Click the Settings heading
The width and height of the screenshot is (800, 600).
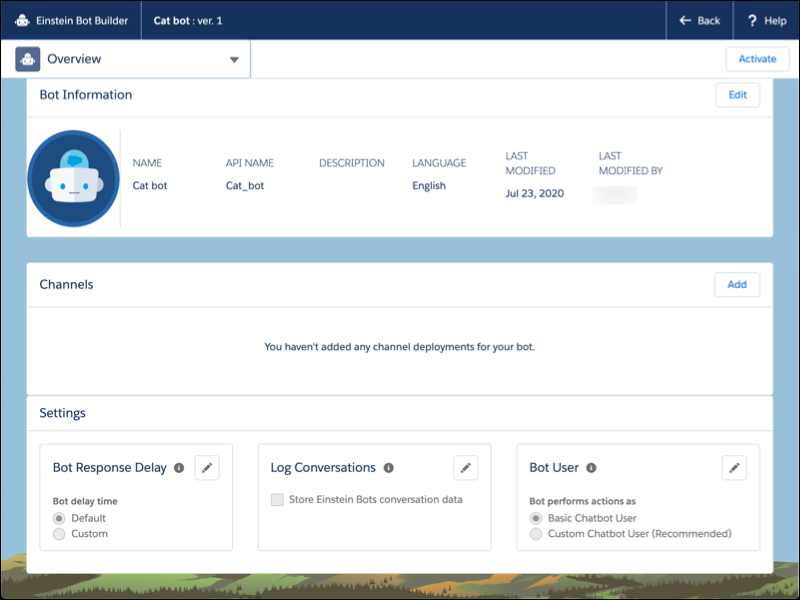[x=62, y=413]
